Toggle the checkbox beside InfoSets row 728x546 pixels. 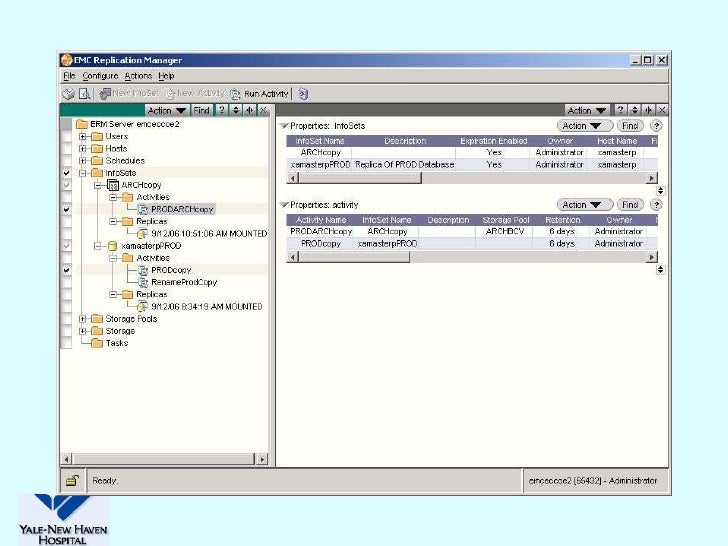[x=67, y=173]
